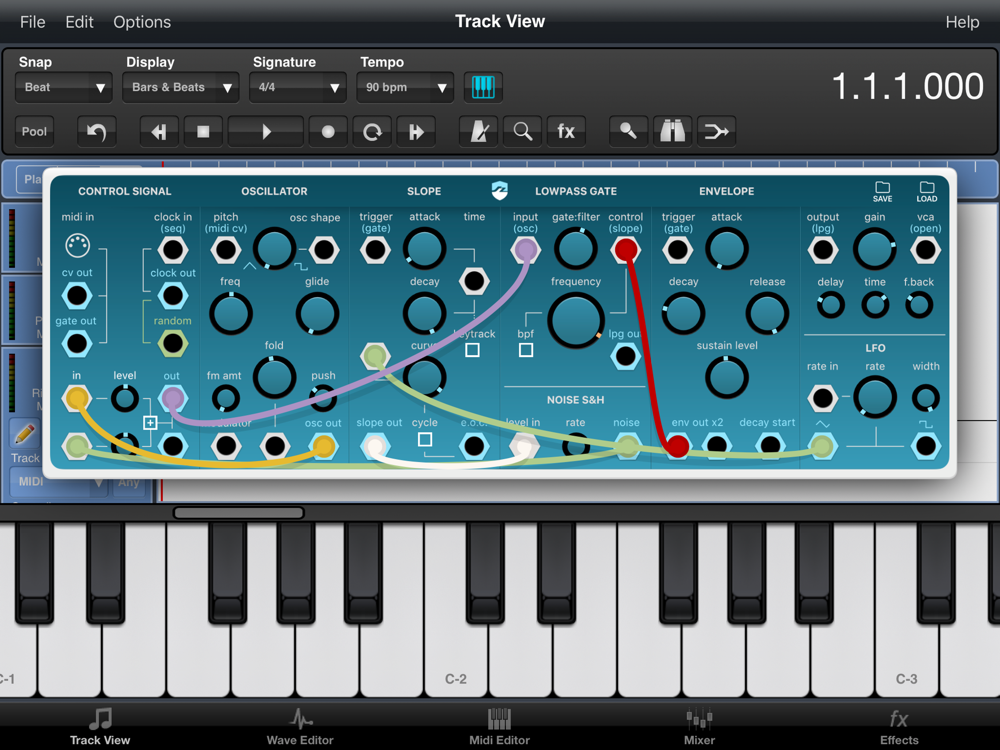The height and width of the screenshot is (750, 1000).
Task: Adjust the lowpass gate frequency knob
Action: (x=576, y=320)
